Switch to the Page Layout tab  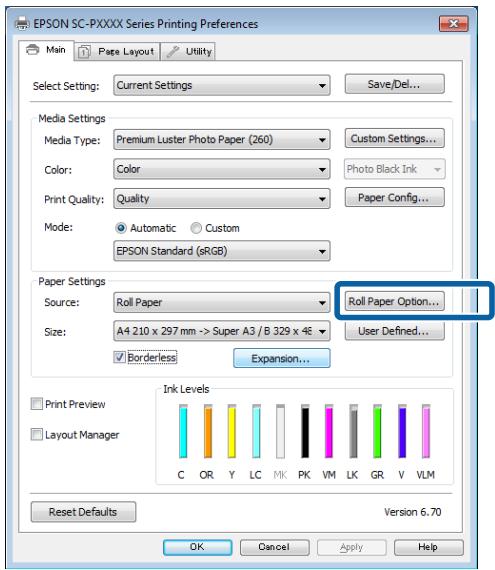click(x=117, y=52)
